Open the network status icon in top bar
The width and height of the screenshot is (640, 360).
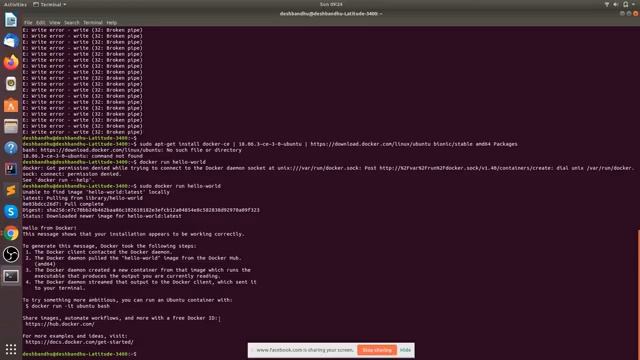click(x=607, y=4)
